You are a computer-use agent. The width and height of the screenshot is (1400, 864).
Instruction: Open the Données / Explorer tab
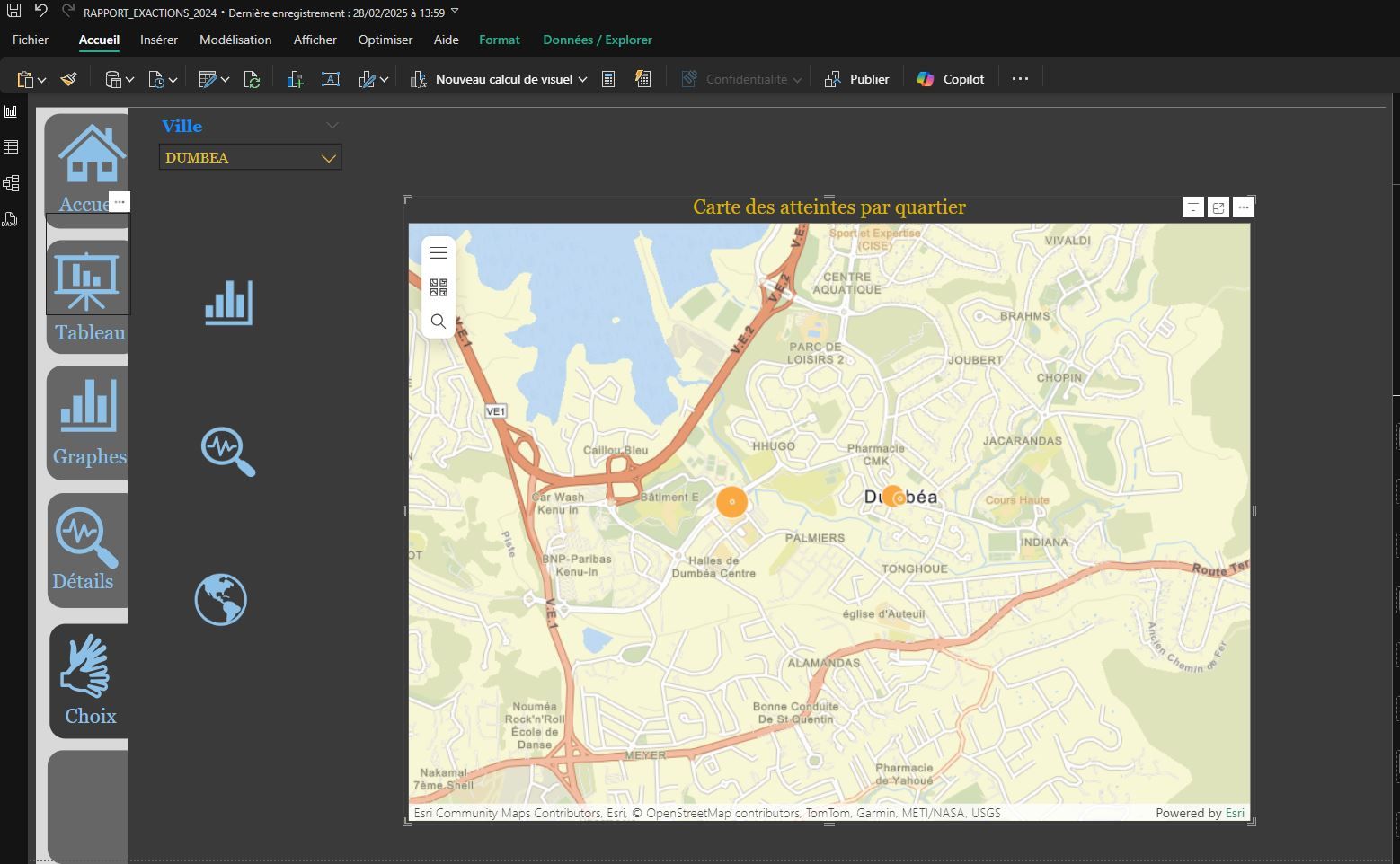598,40
